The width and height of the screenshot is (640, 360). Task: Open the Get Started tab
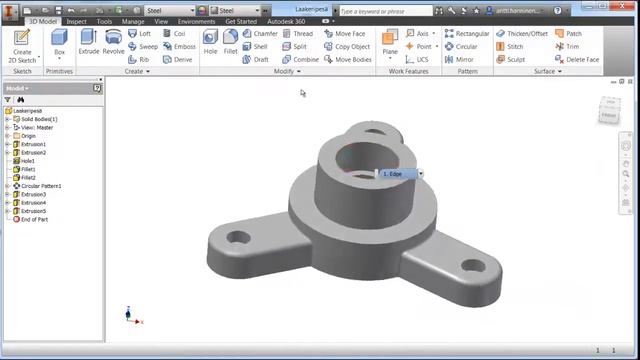tap(241, 21)
